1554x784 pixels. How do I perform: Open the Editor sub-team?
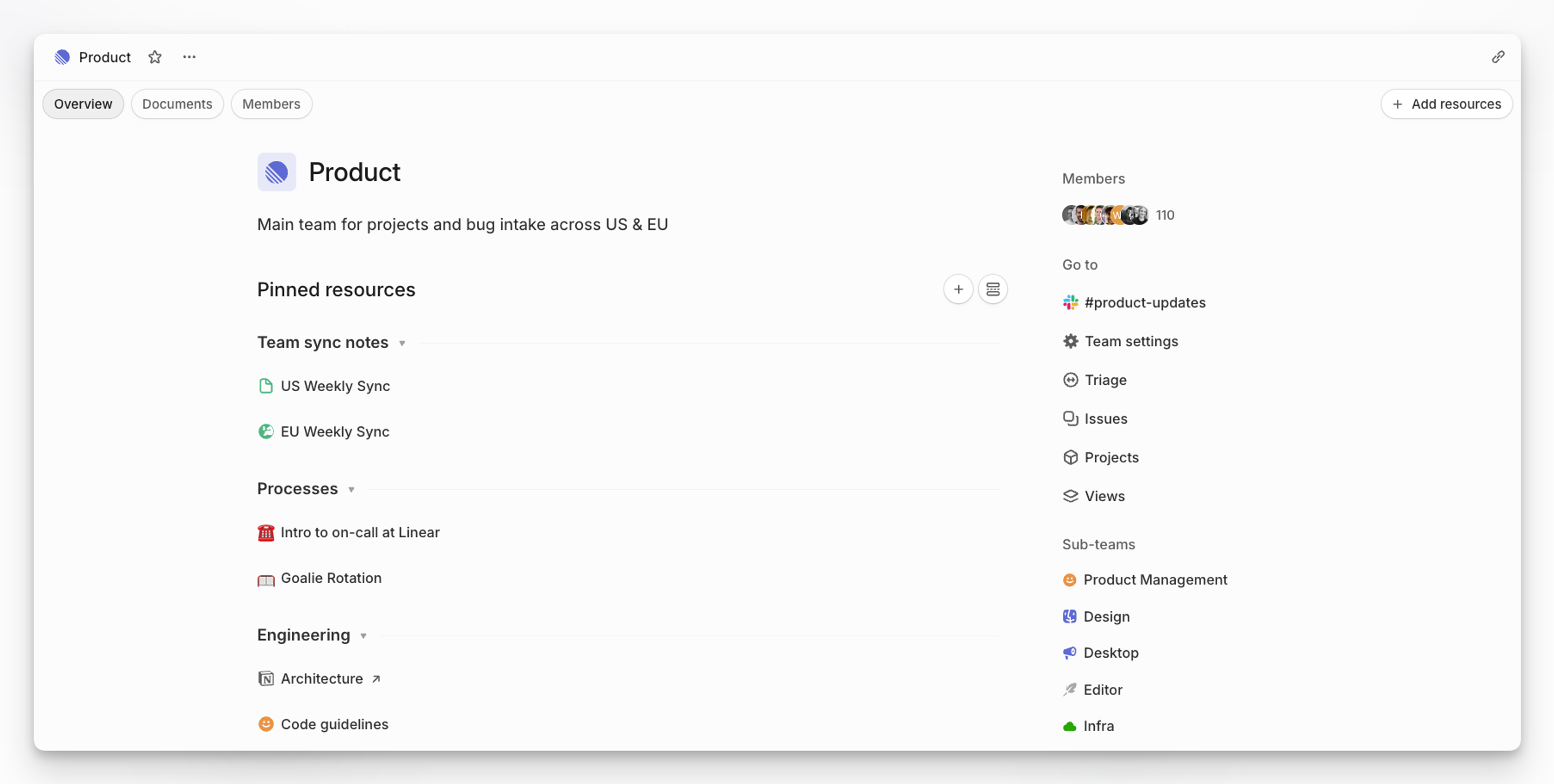coord(1103,690)
